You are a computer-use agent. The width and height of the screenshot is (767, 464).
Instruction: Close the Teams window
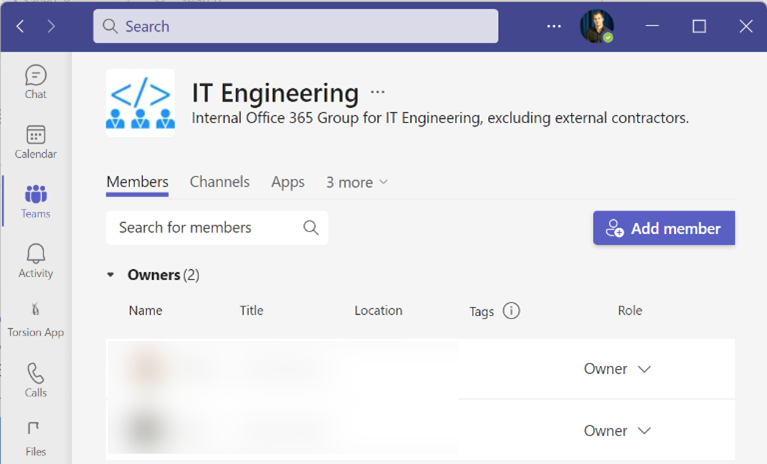[x=745, y=26]
